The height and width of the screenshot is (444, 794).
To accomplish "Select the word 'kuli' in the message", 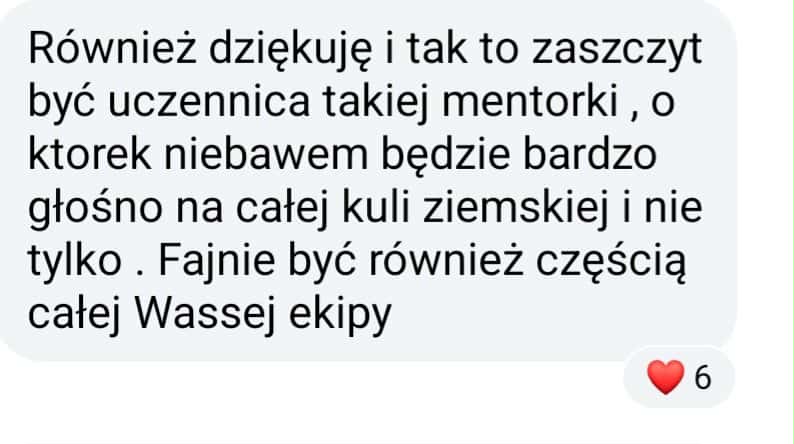I will click(376, 207).
